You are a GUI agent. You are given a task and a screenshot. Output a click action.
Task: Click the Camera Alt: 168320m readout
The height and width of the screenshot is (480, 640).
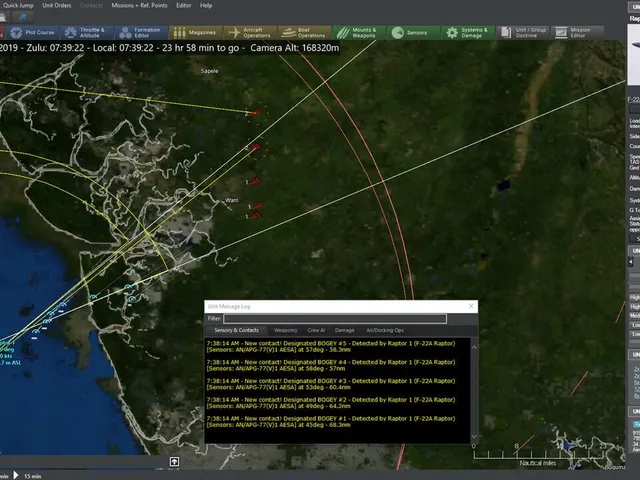294,48
